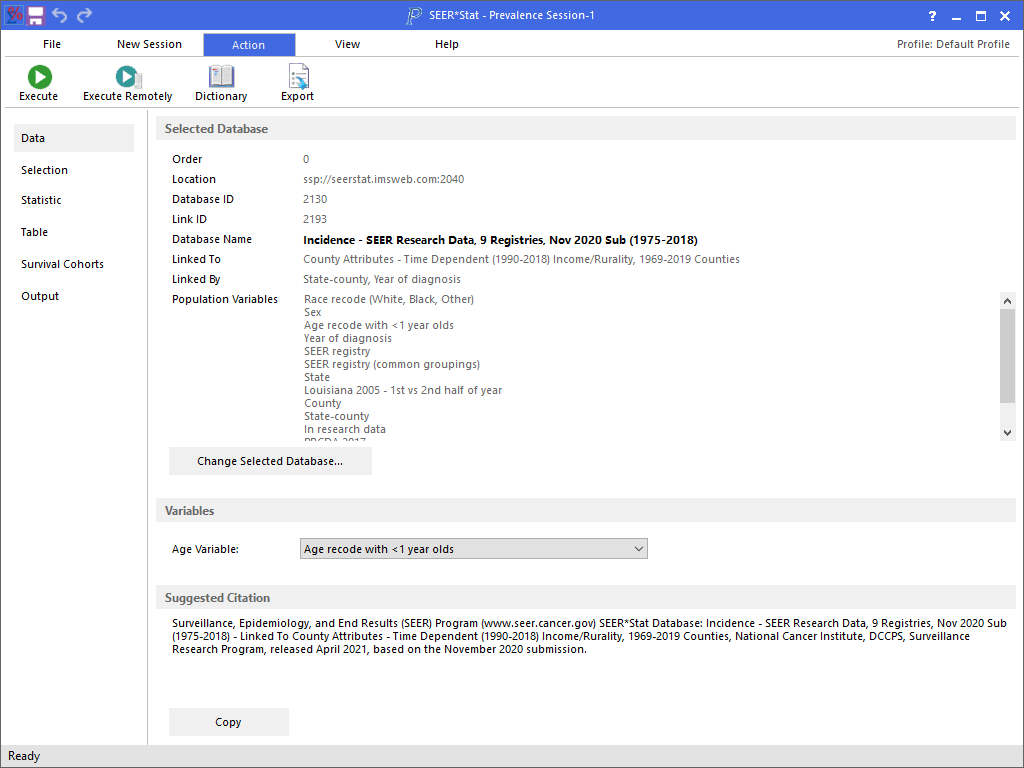Open the File menu
This screenshot has height=768, width=1024.
(52, 44)
